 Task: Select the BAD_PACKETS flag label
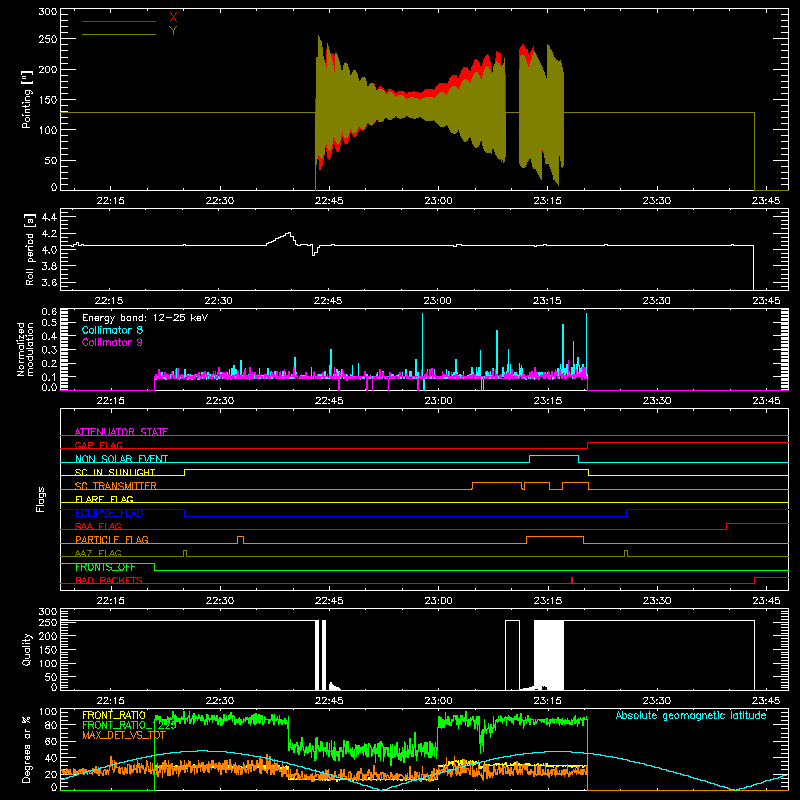click(x=109, y=580)
